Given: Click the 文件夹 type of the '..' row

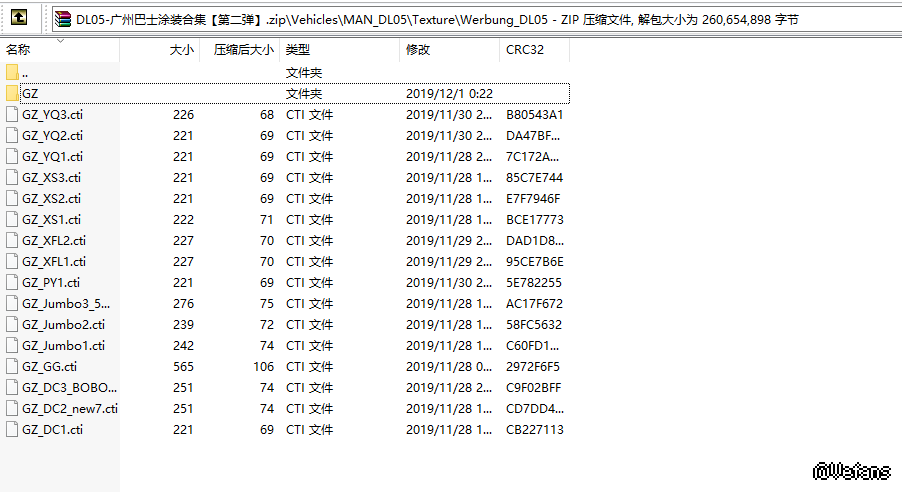Looking at the screenshot, I should [x=304, y=73].
